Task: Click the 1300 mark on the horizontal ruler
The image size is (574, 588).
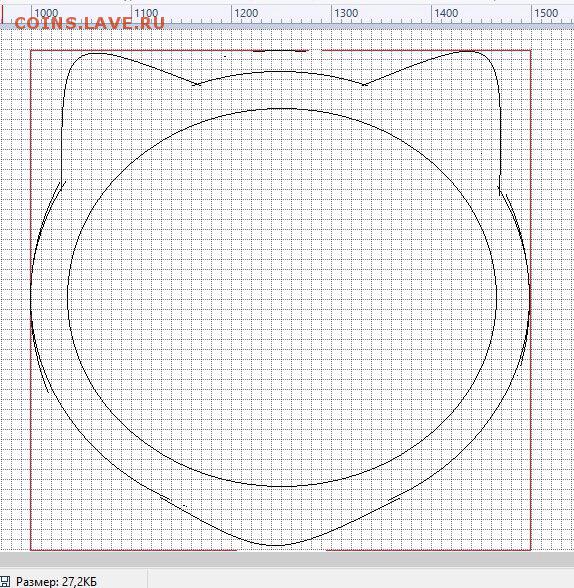Action: click(346, 13)
